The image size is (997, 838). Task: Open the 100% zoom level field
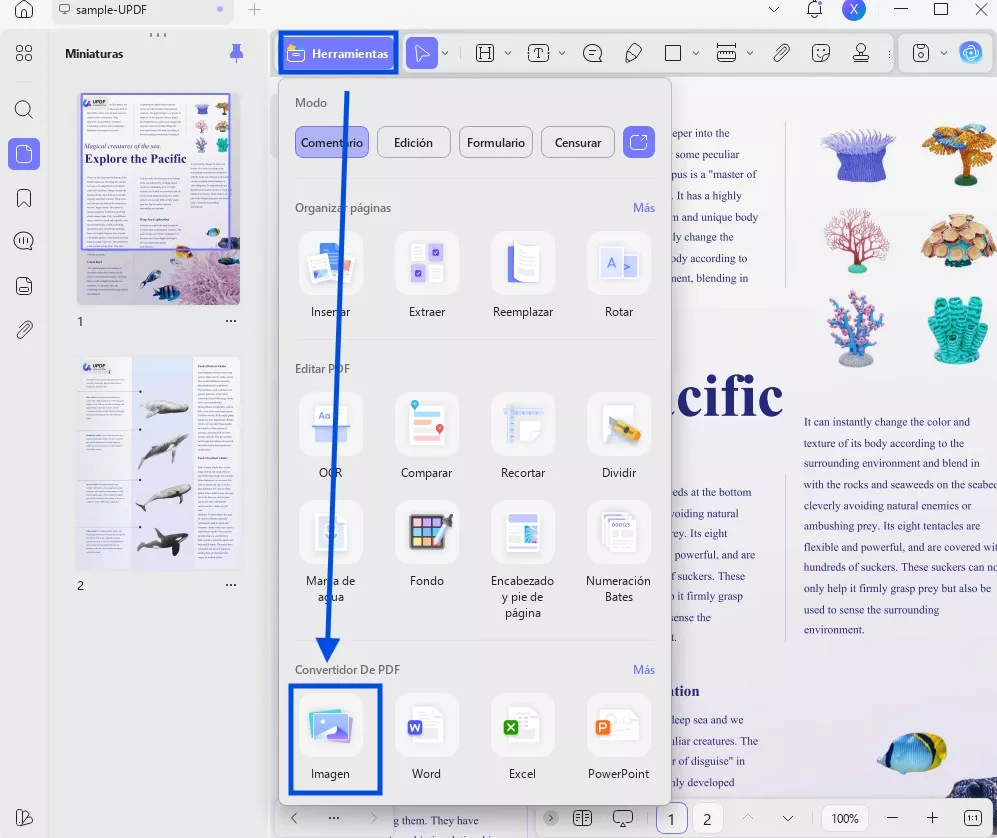845,818
